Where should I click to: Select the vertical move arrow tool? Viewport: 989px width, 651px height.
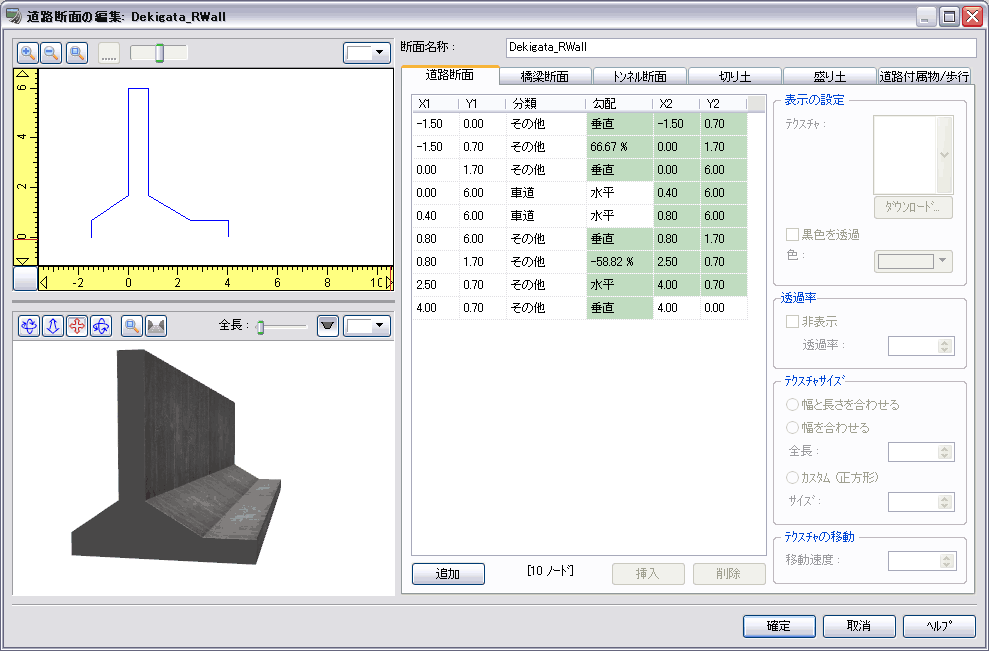(x=53, y=326)
